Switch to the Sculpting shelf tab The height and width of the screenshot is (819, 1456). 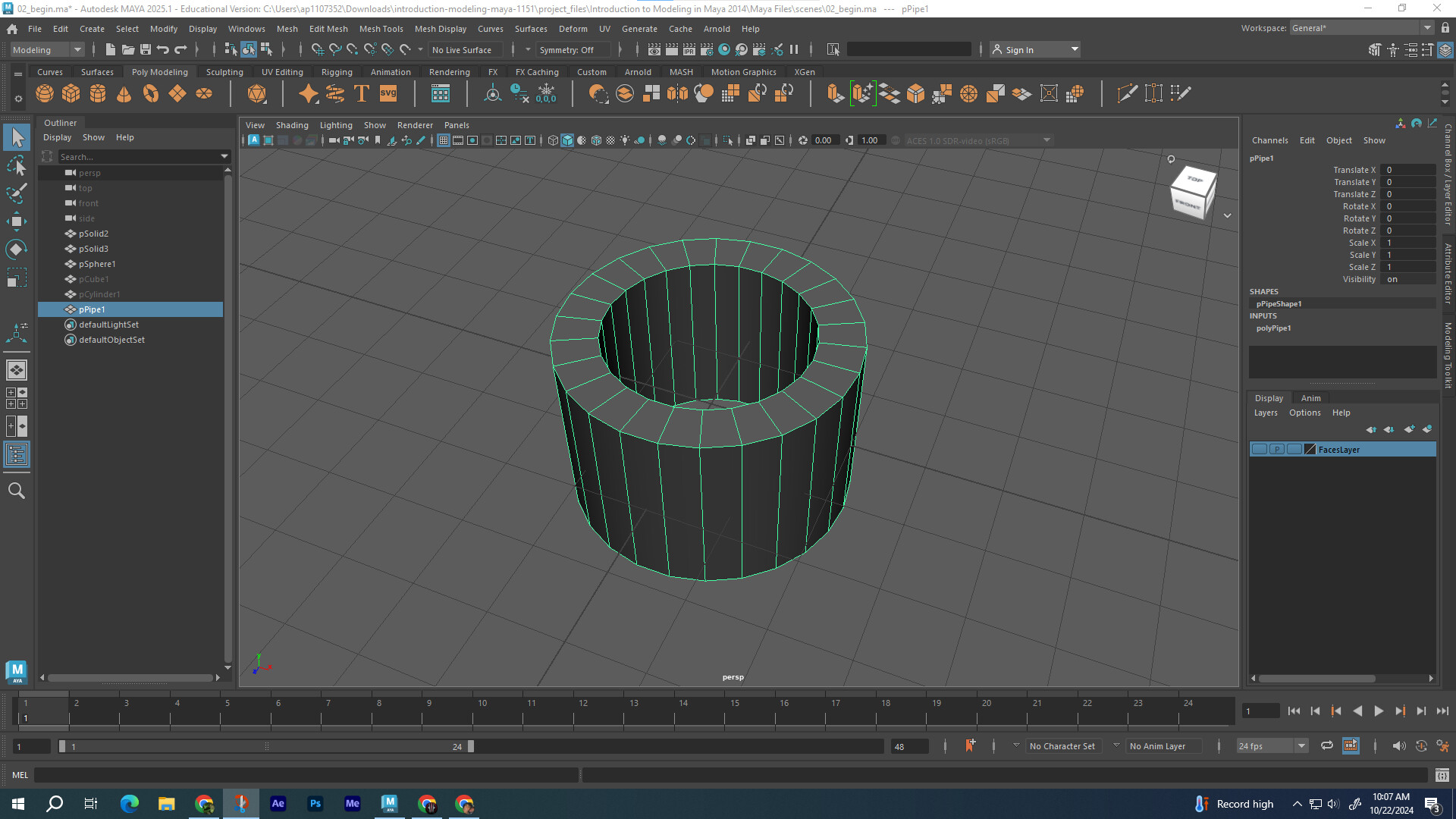tap(224, 72)
